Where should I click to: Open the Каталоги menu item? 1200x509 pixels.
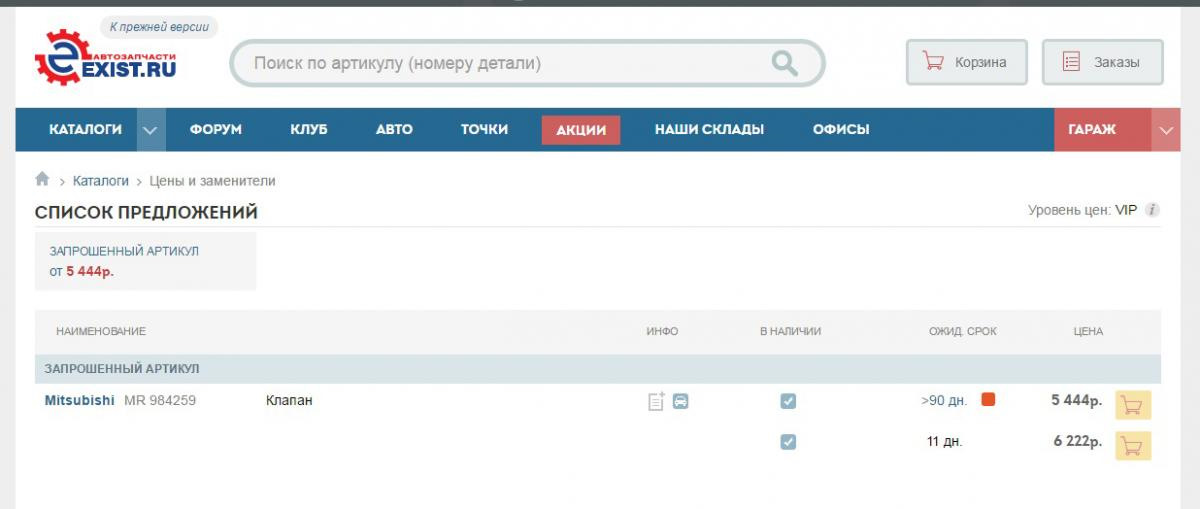pos(86,129)
